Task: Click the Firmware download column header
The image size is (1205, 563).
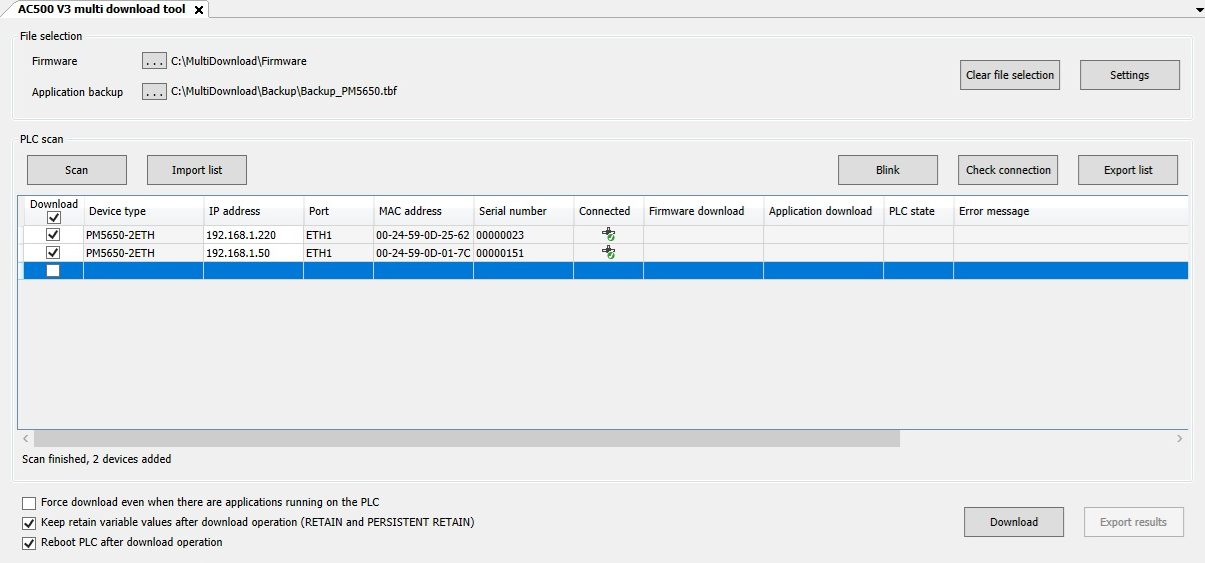Action: pos(704,211)
